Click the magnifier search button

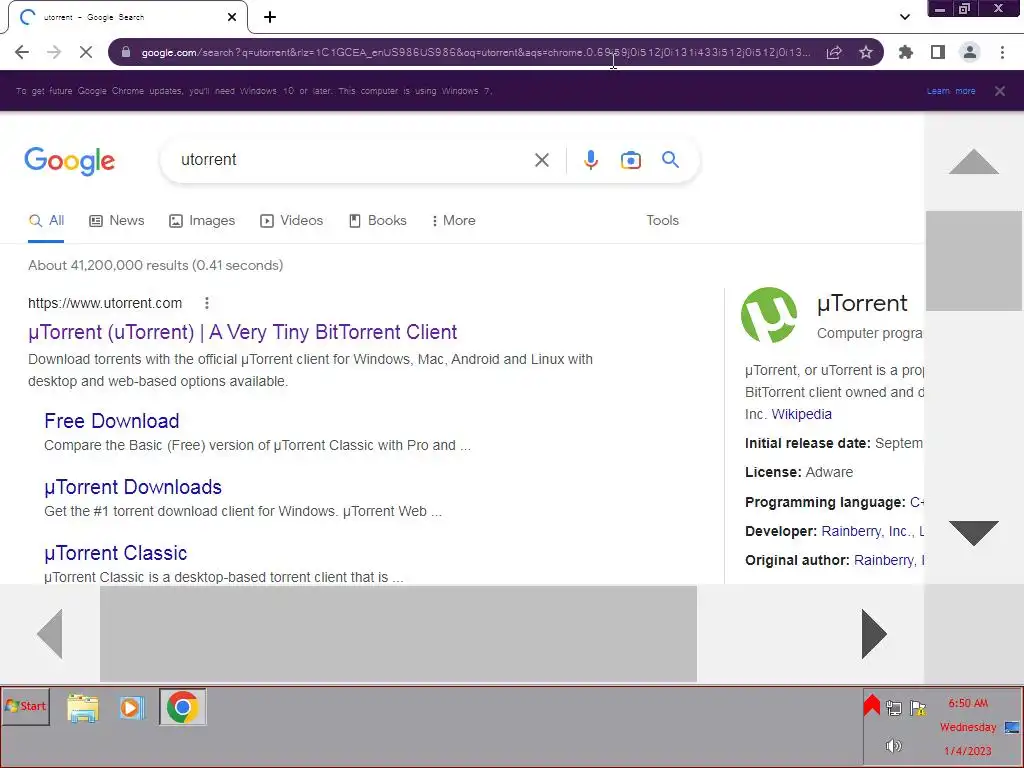click(x=670, y=160)
